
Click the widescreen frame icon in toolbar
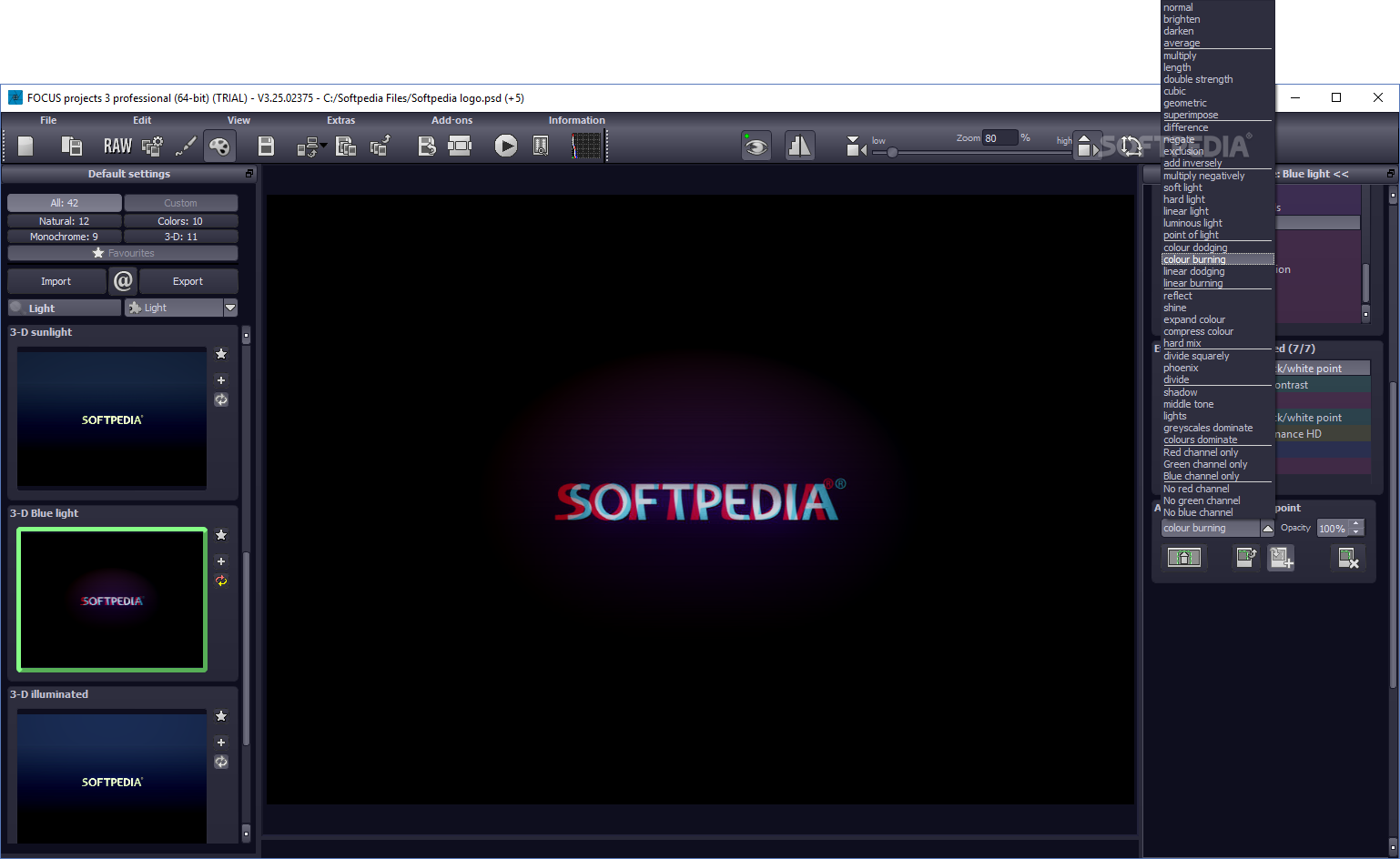click(460, 146)
